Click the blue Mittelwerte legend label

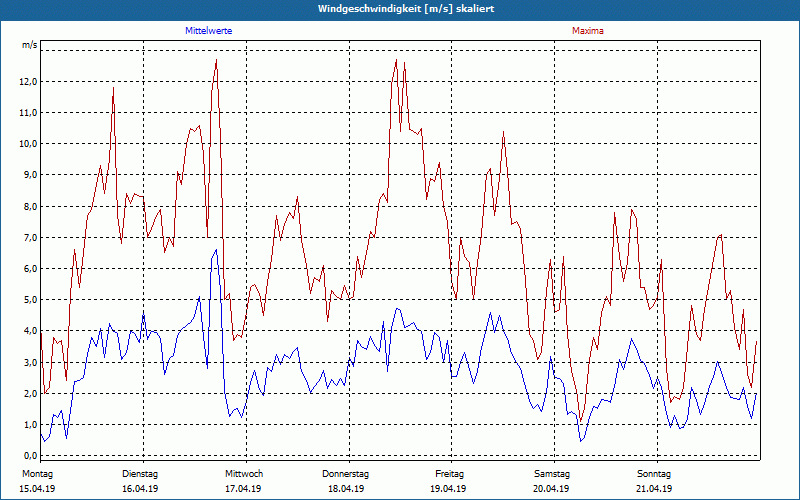click(209, 31)
